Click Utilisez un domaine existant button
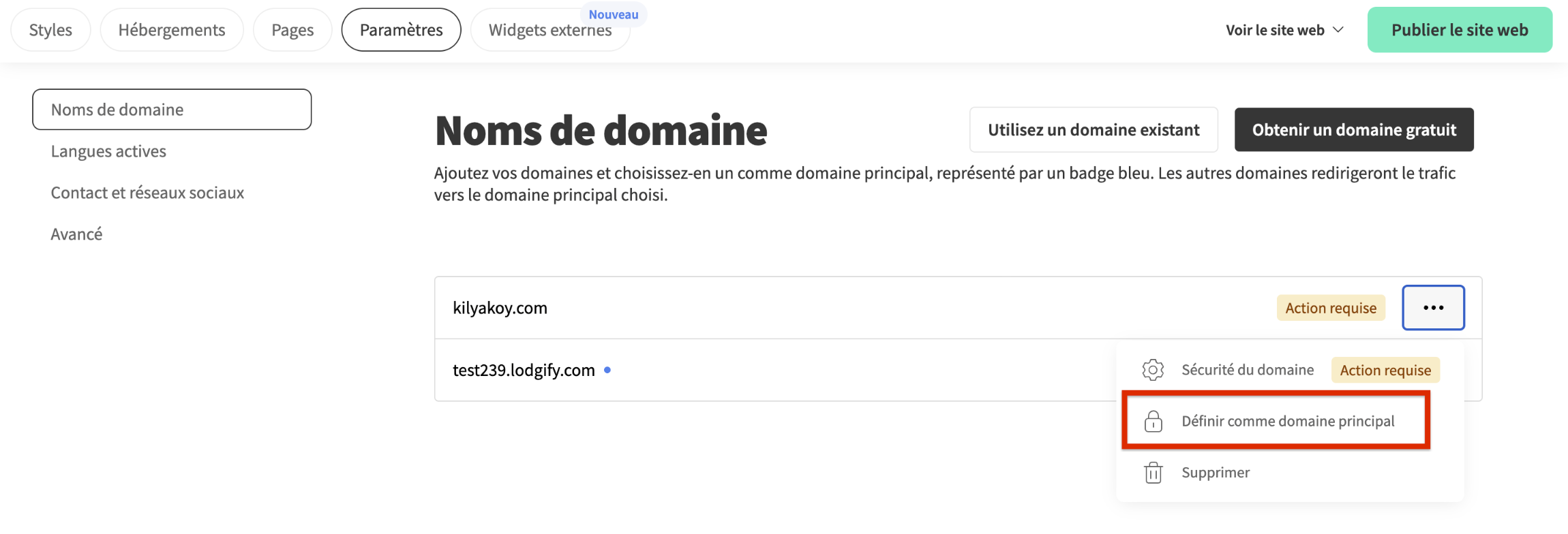 pos(1094,129)
